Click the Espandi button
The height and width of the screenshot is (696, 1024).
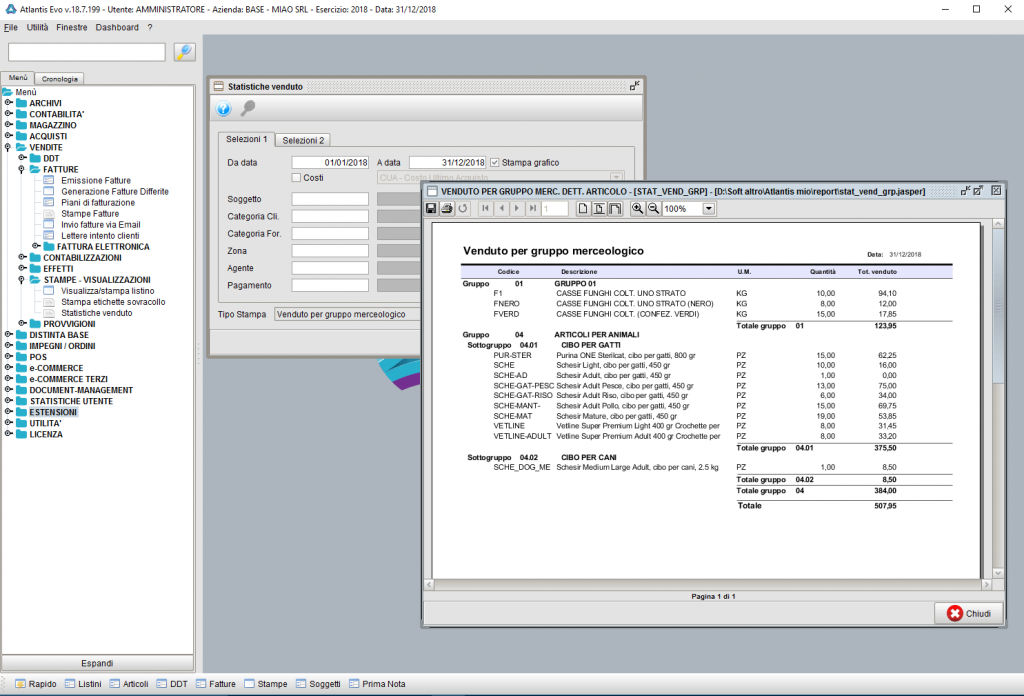[x=97, y=663]
